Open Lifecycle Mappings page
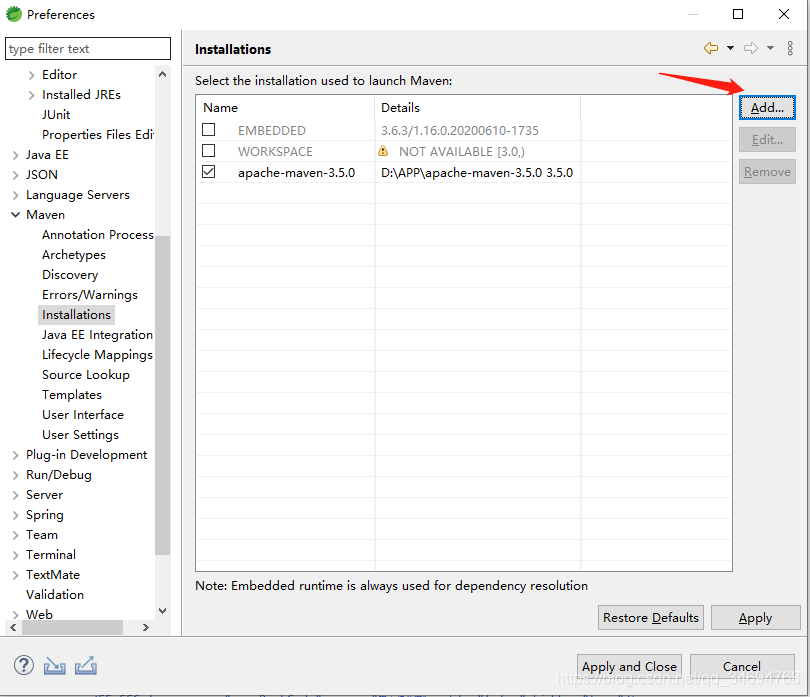 point(97,355)
